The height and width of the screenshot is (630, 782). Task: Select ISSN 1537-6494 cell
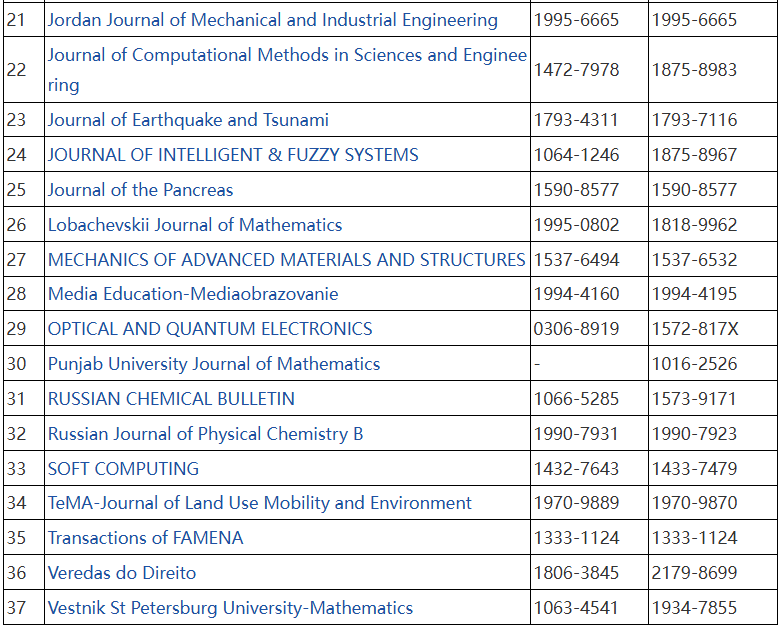[x=589, y=259]
